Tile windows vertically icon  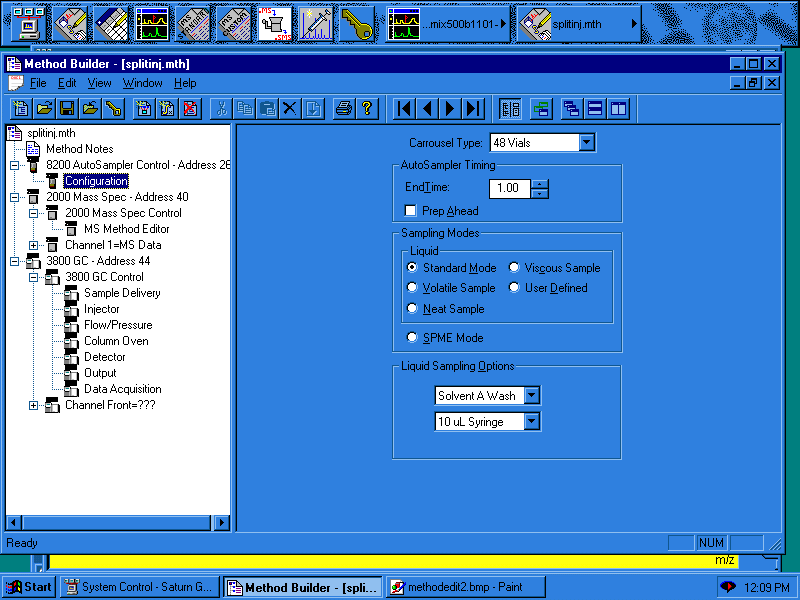click(618, 109)
